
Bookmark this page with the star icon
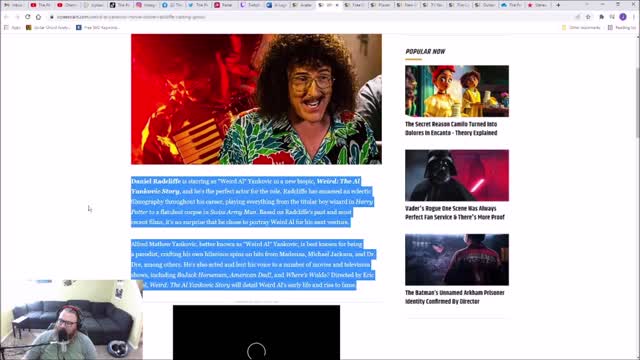[x=588, y=17]
